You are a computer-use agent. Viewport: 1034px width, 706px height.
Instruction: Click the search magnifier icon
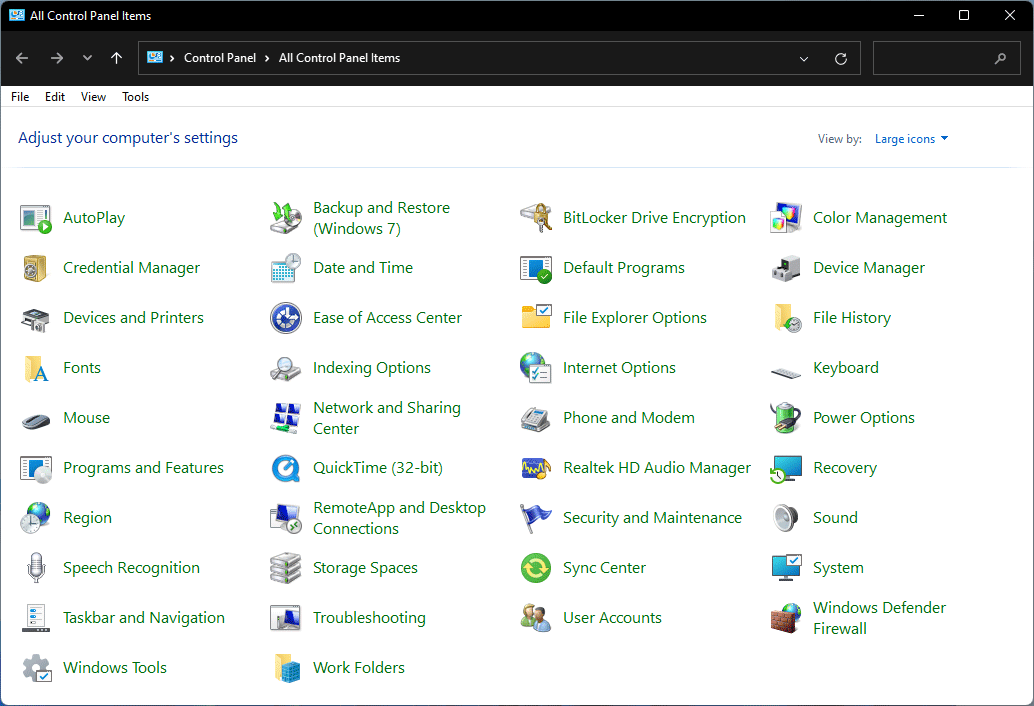1000,59
